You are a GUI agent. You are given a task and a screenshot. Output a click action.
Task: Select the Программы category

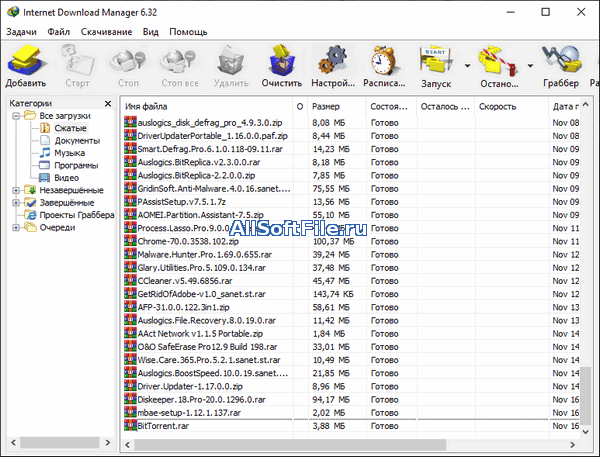[76, 165]
